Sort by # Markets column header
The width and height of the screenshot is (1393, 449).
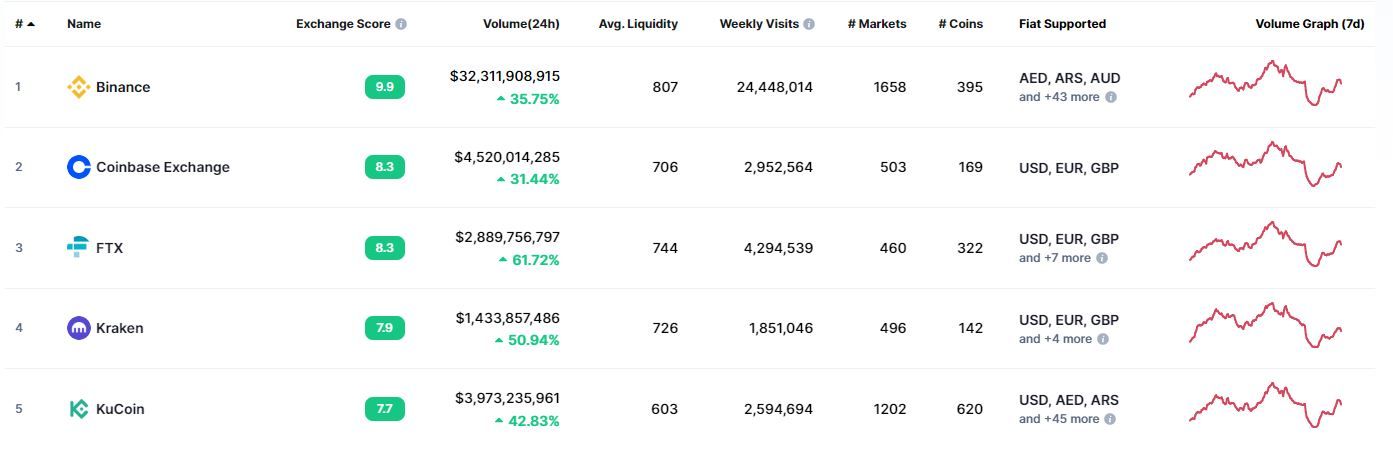877,24
